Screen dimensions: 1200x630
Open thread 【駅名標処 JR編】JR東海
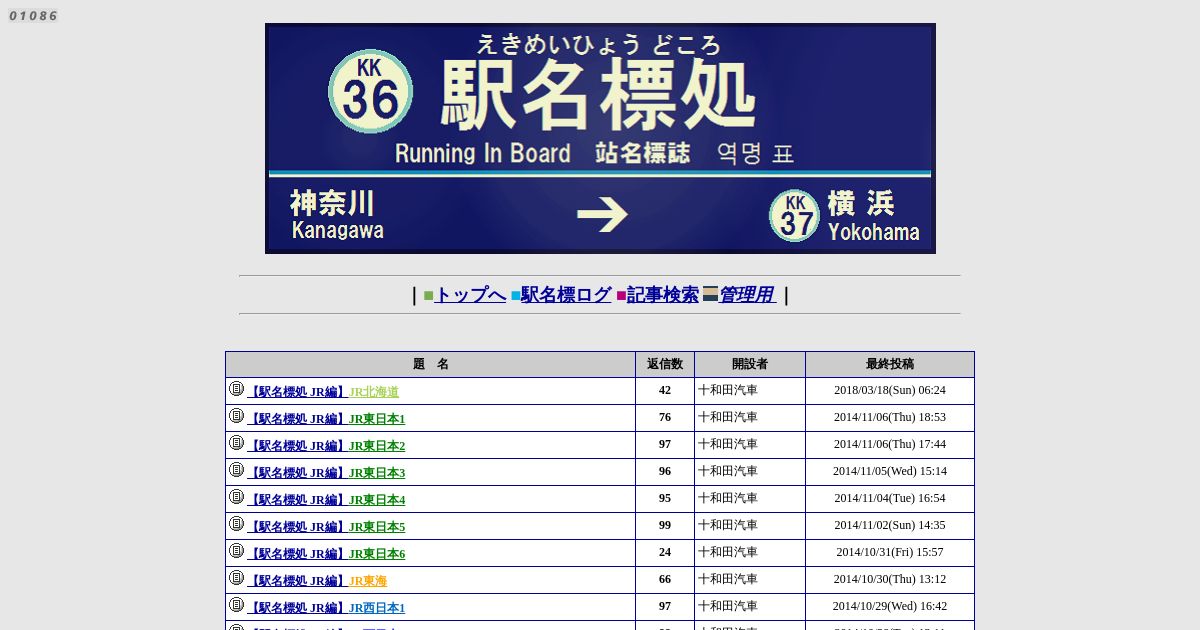coord(317,581)
